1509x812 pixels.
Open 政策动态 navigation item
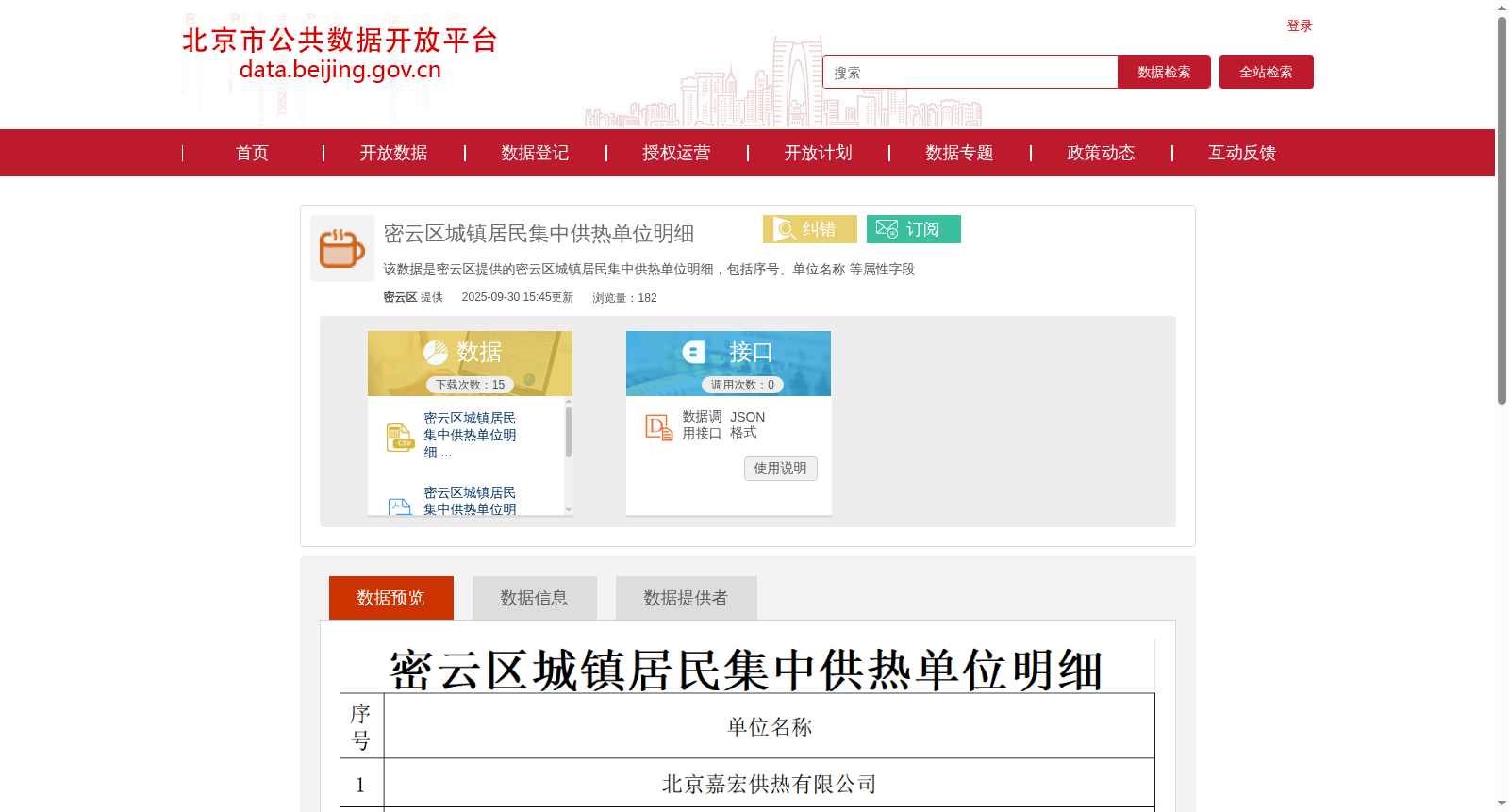pos(1101,153)
